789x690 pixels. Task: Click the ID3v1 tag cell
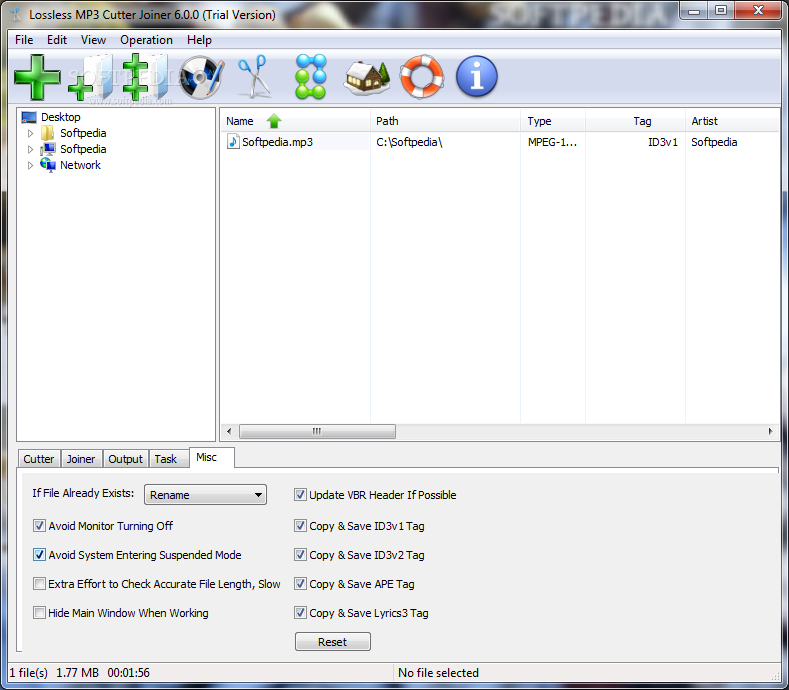click(x=663, y=142)
